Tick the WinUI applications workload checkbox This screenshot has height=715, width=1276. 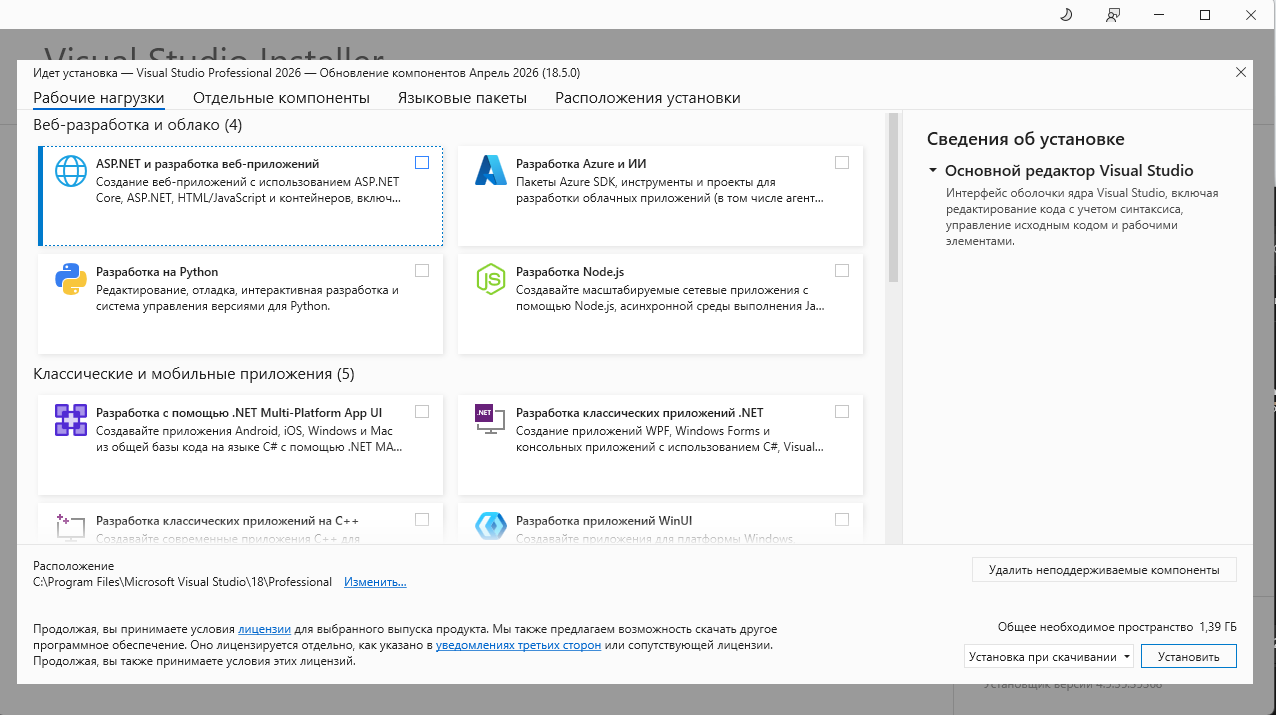[x=842, y=519]
